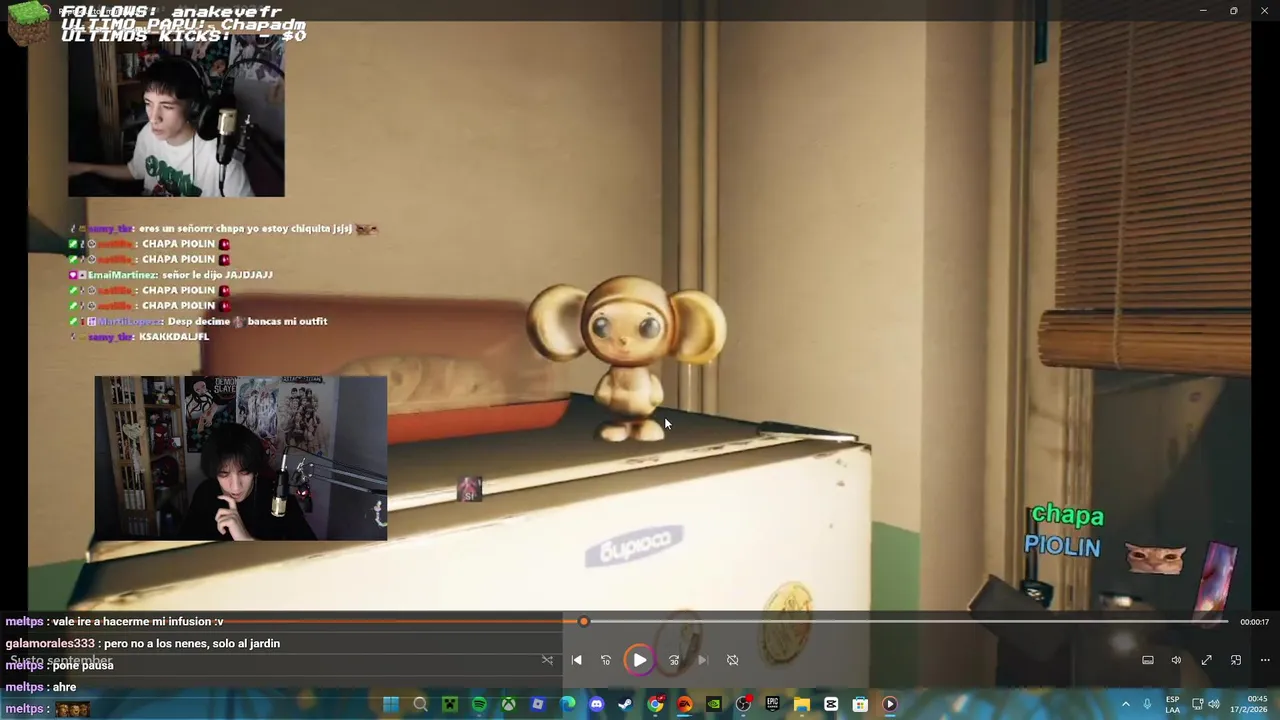The width and height of the screenshot is (1280, 720).
Task: Open the NVIDIA app from taskbar
Action: click(x=714, y=704)
